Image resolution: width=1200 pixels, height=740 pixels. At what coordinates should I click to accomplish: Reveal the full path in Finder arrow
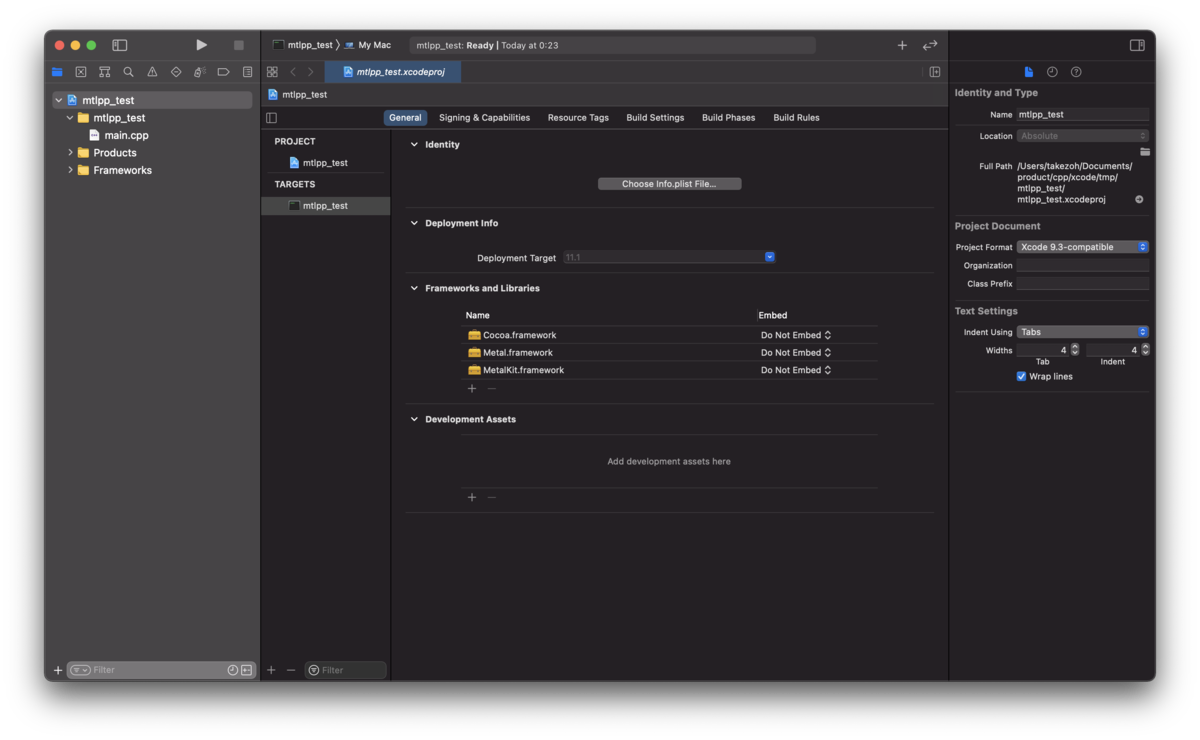click(1139, 199)
